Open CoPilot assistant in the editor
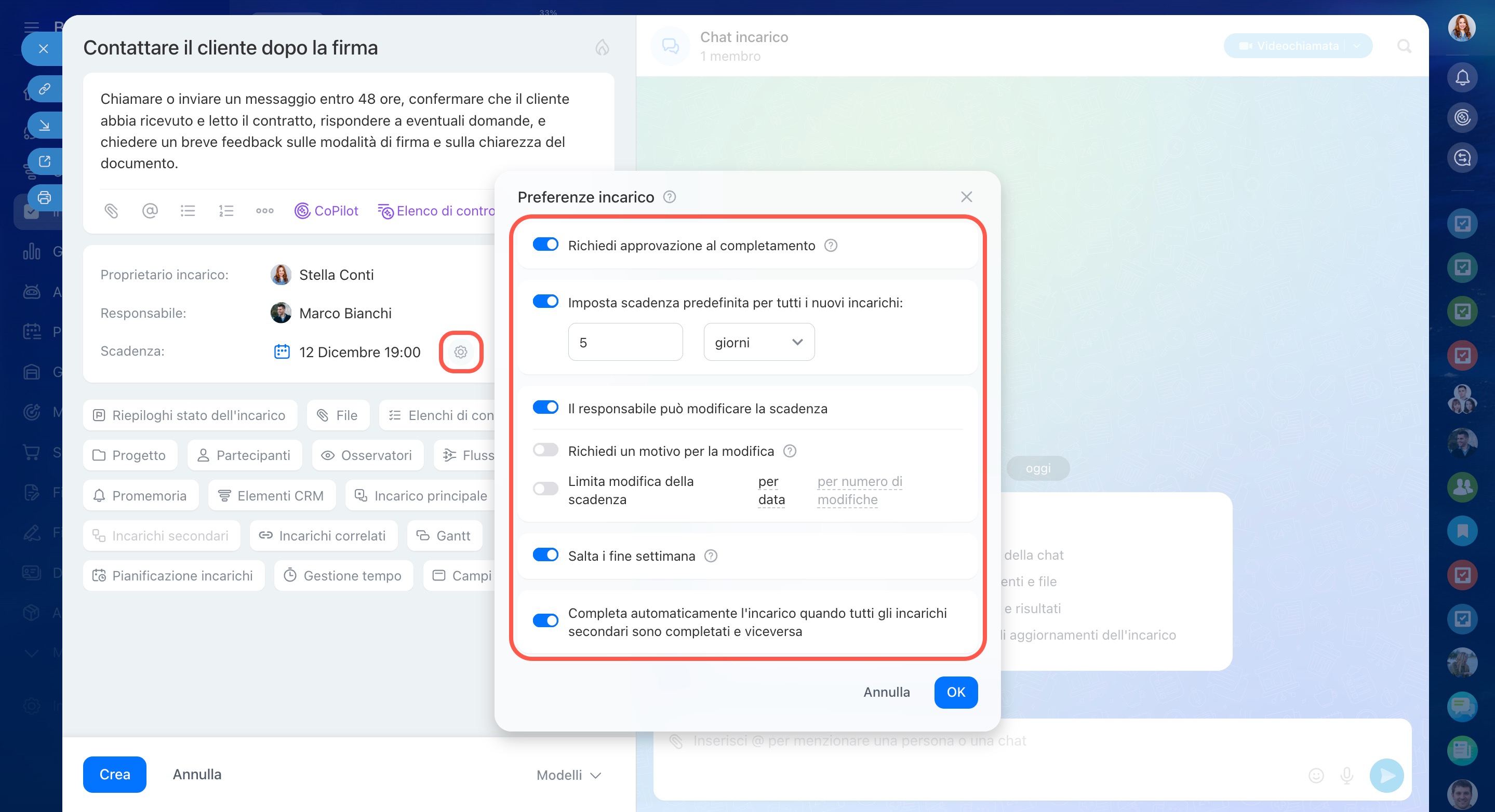Viewport: 1495px width, 812px height. tap(326, 211)
